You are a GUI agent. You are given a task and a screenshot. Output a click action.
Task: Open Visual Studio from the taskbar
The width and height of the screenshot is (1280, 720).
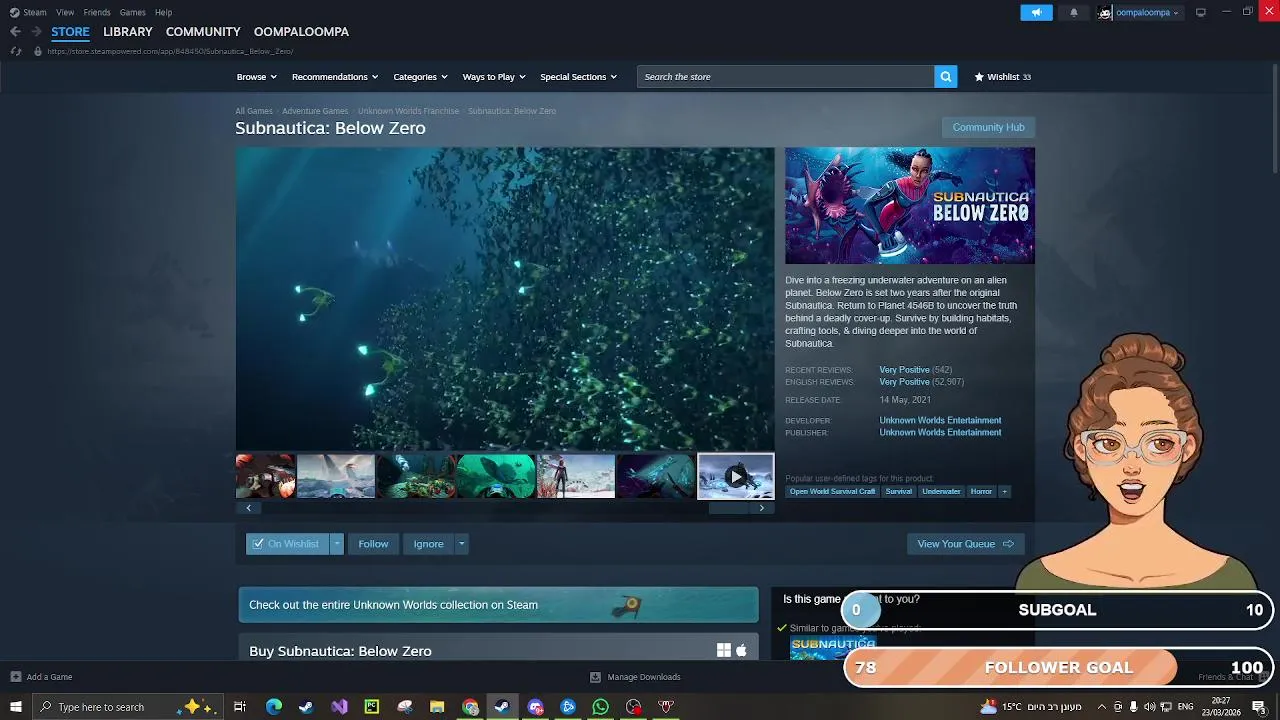click(339, 707)
